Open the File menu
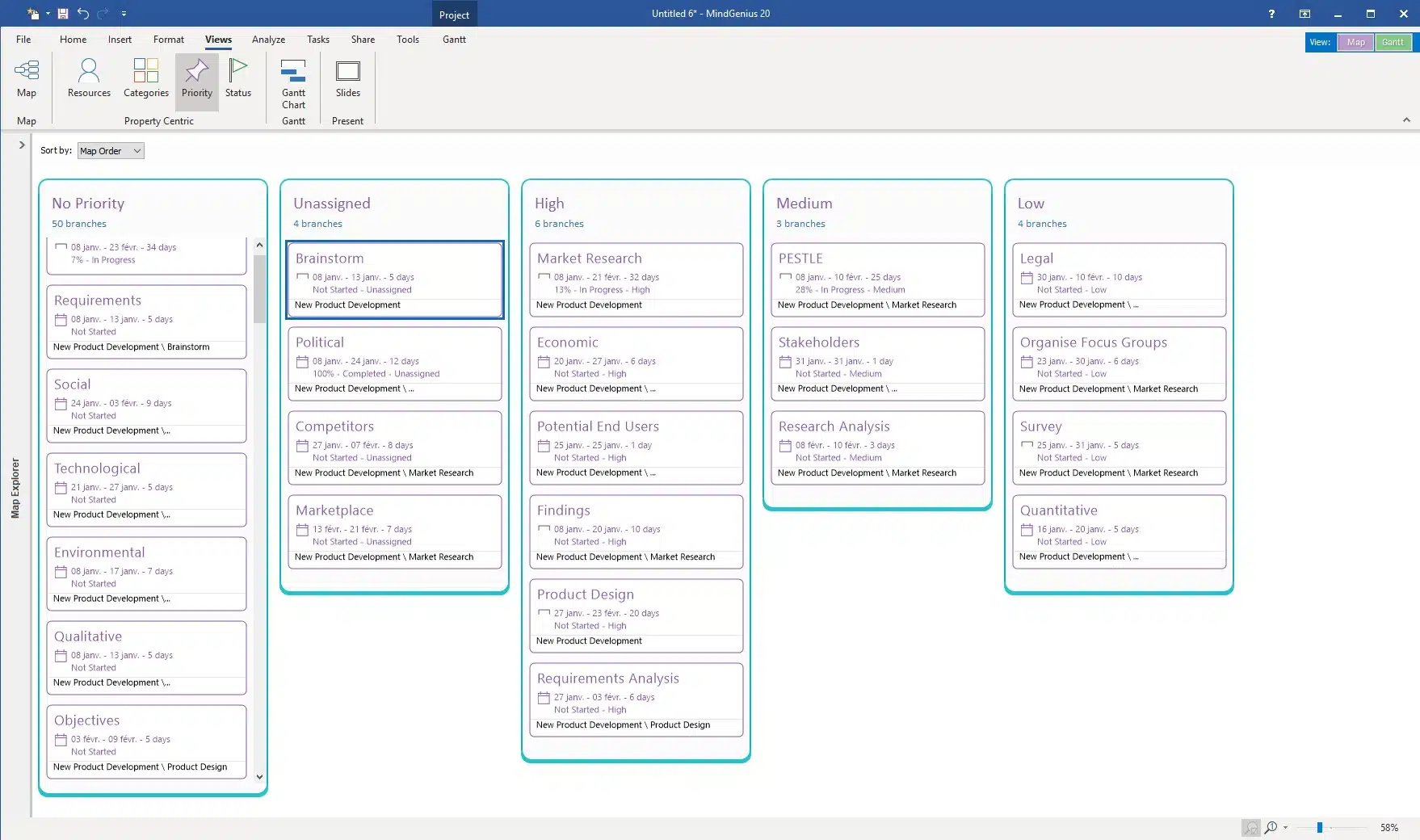The height and width of the screenshot is (840, 1420). coord(23,40)
